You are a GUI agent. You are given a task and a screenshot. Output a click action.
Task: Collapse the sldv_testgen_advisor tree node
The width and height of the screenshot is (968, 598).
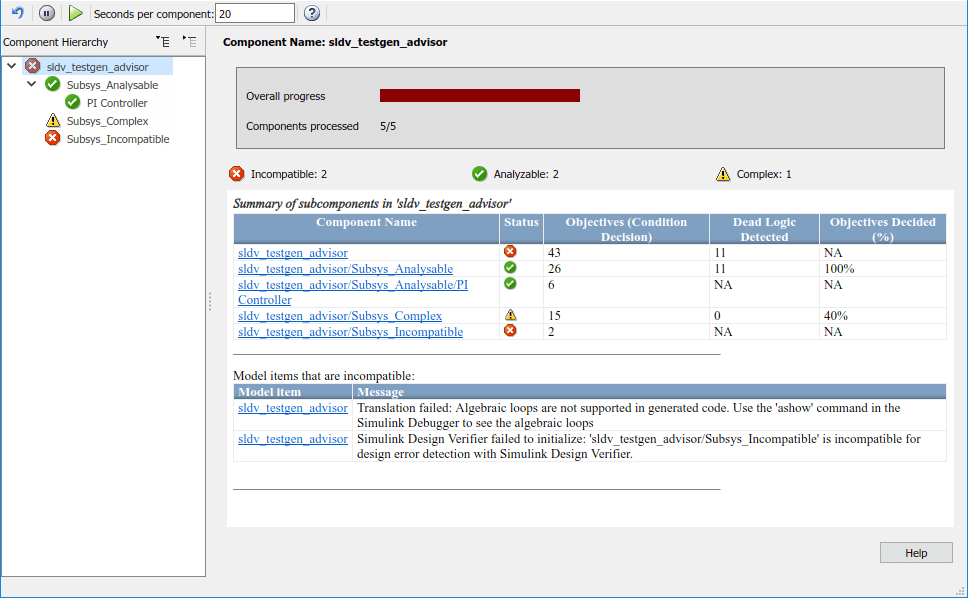(12, 65)
